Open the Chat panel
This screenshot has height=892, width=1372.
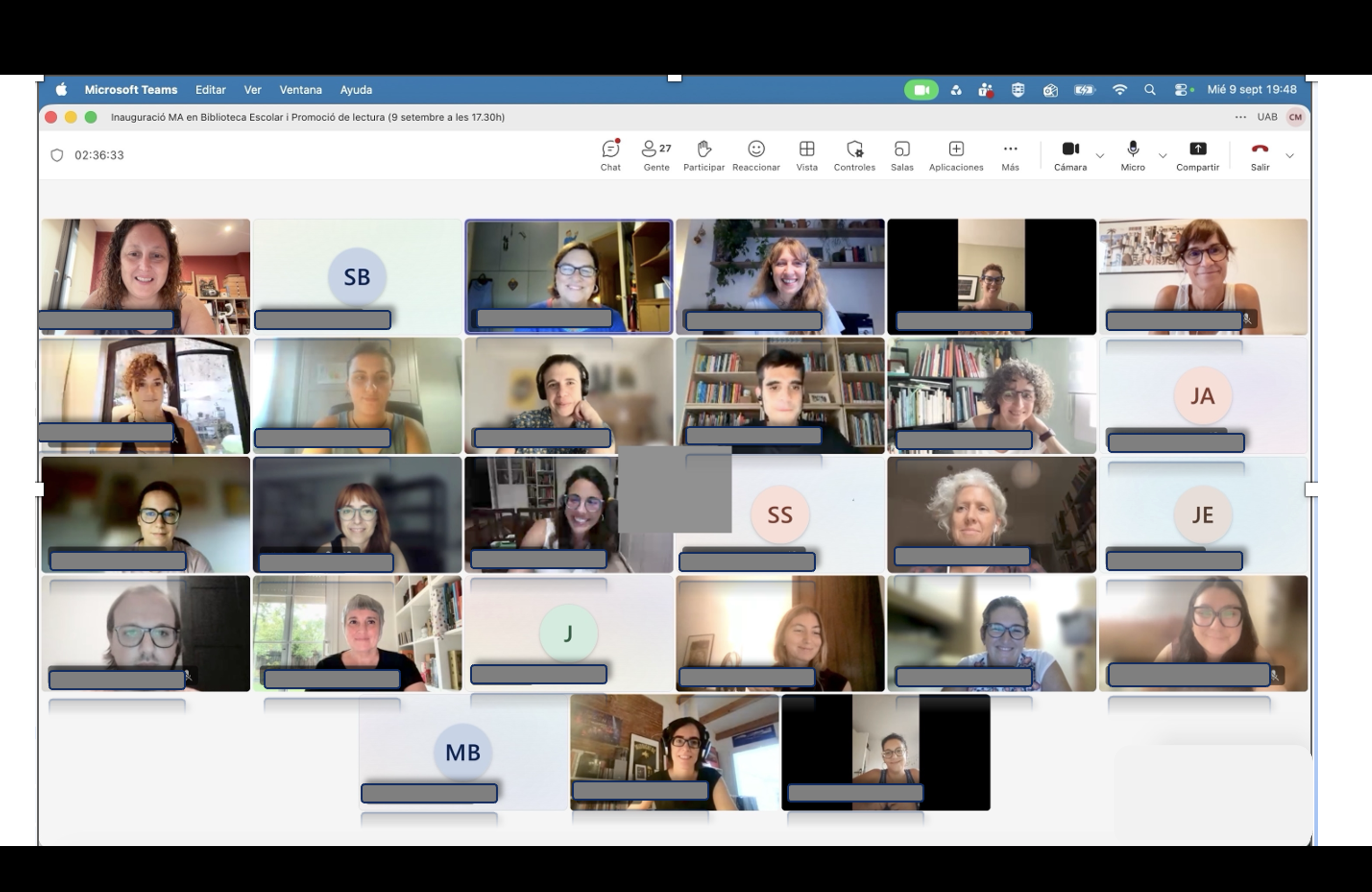coord(610,155)
